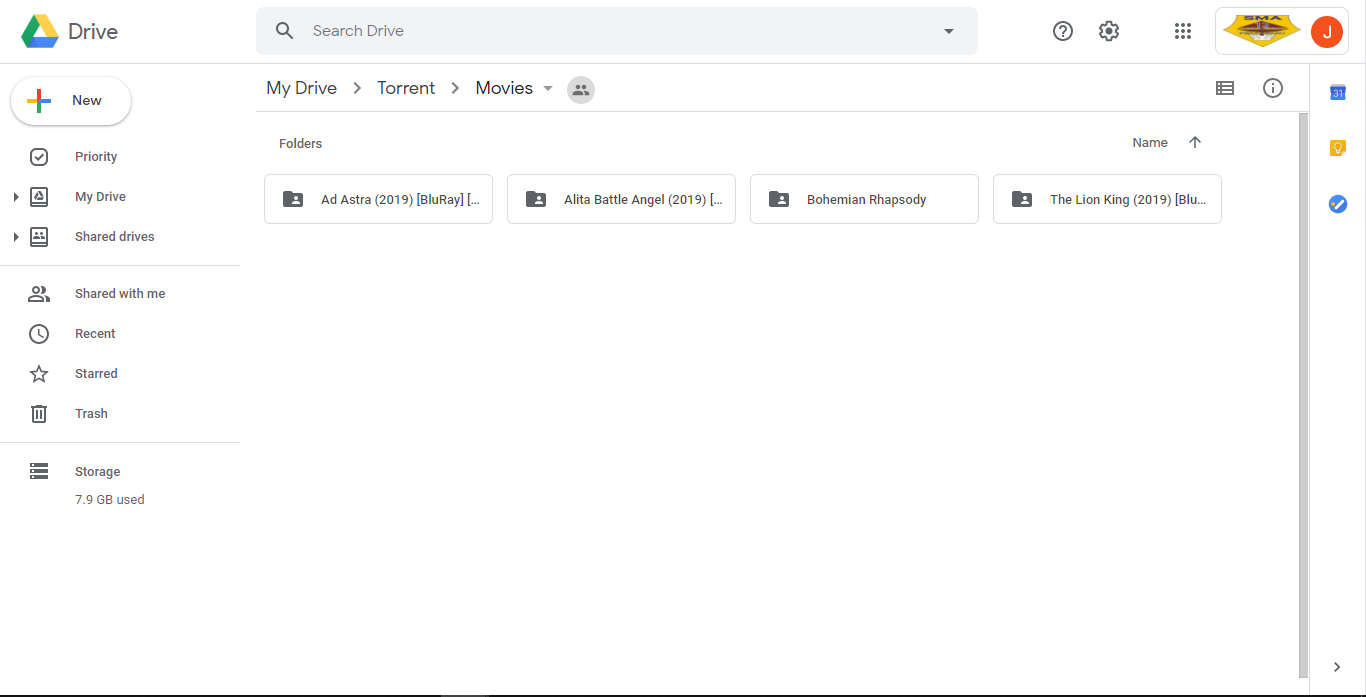Open search options dropdown arrow

tap(949, 31)
